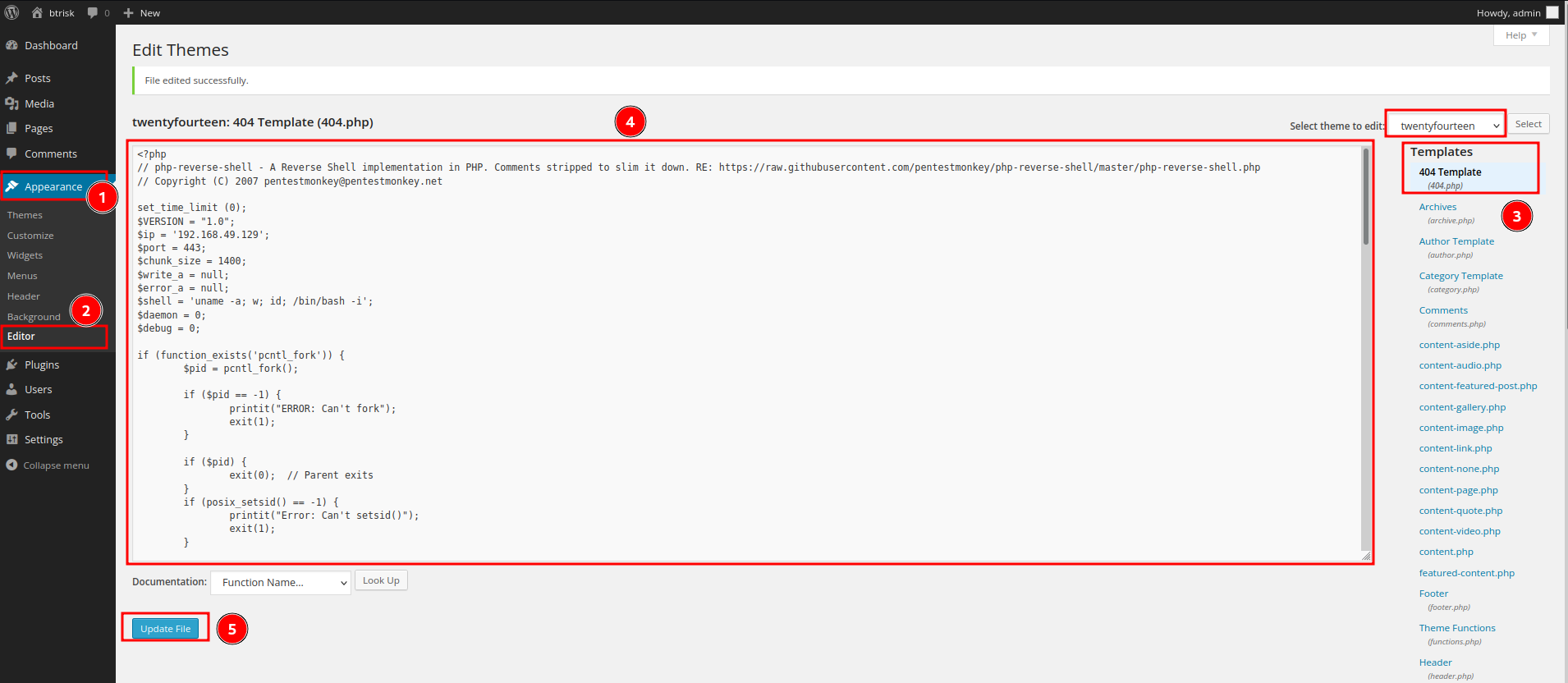Screen dimensions: 1568x683
Task: Open the Category Template link
Action: [1460, 276]
